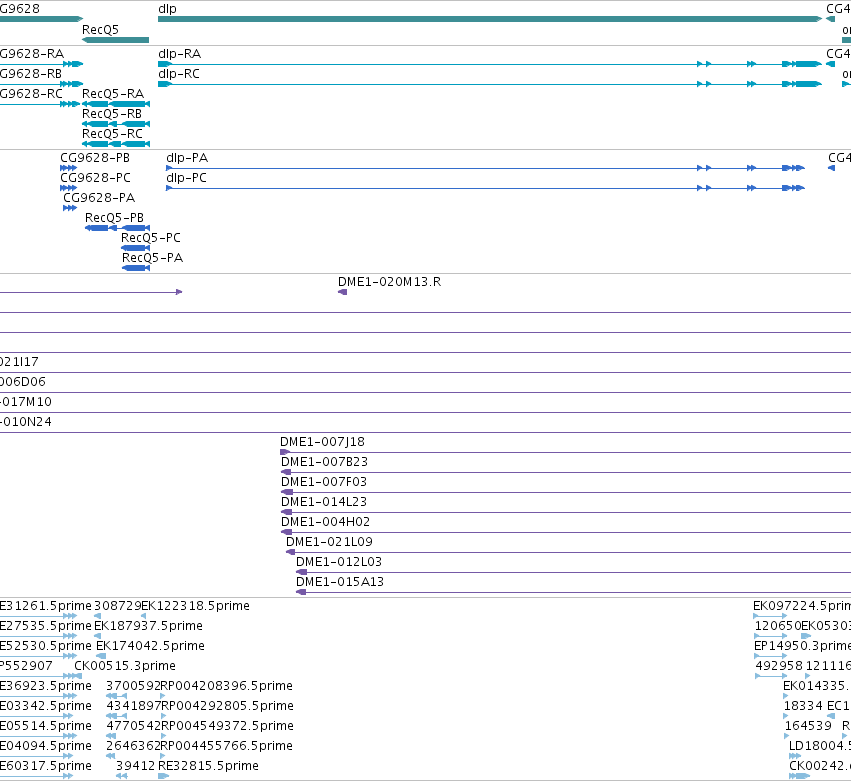Open the RecQ5-PC protein label

point(151,238)
